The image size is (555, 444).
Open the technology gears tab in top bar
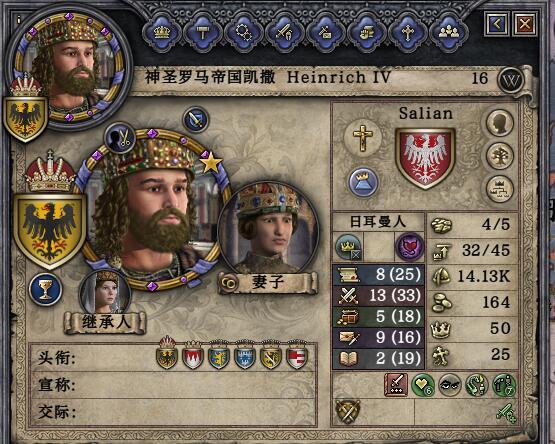[x=243, y=32]
